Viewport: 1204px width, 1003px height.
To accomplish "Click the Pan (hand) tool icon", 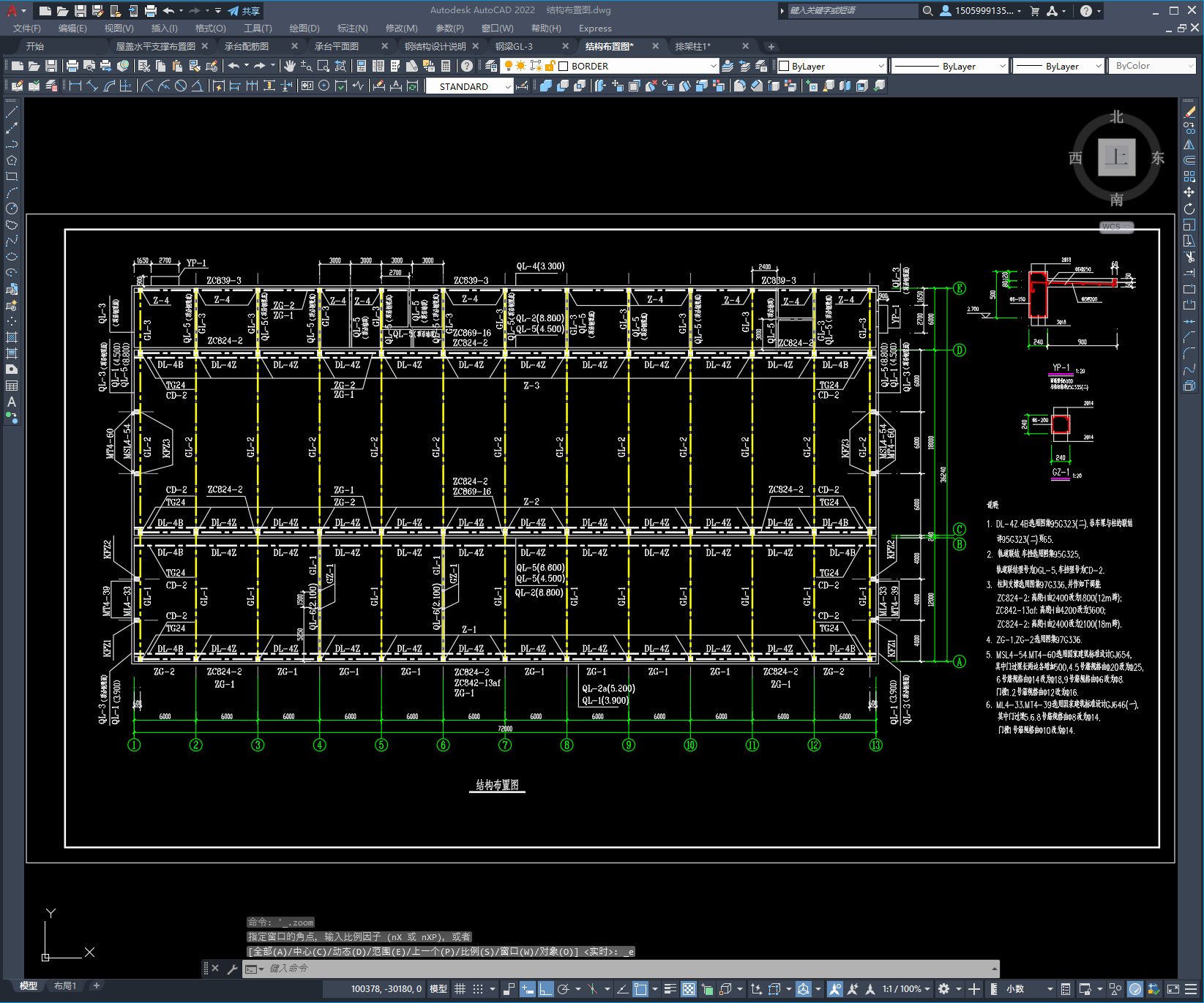I will [x=290, y=66].
